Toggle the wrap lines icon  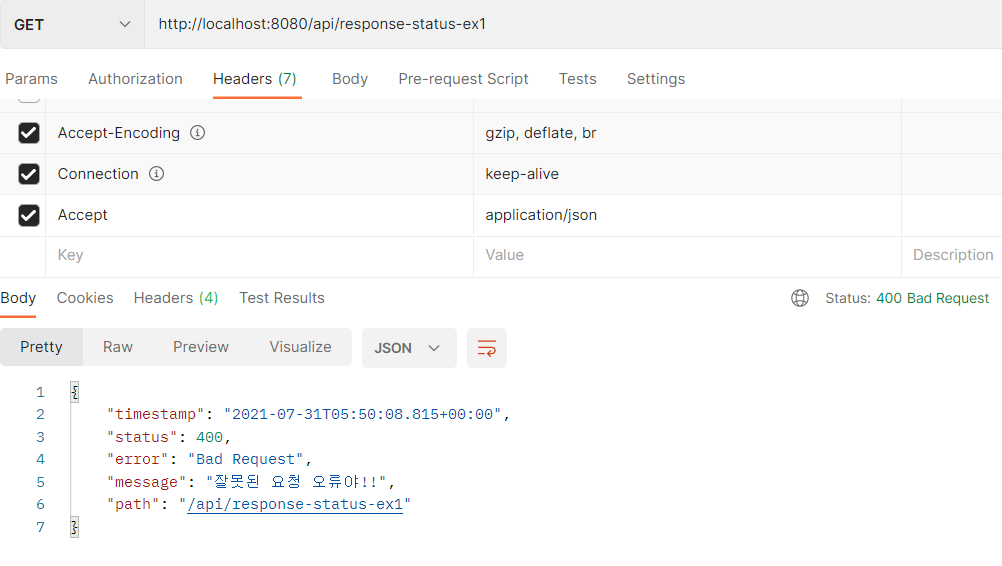tap(487, 348)
